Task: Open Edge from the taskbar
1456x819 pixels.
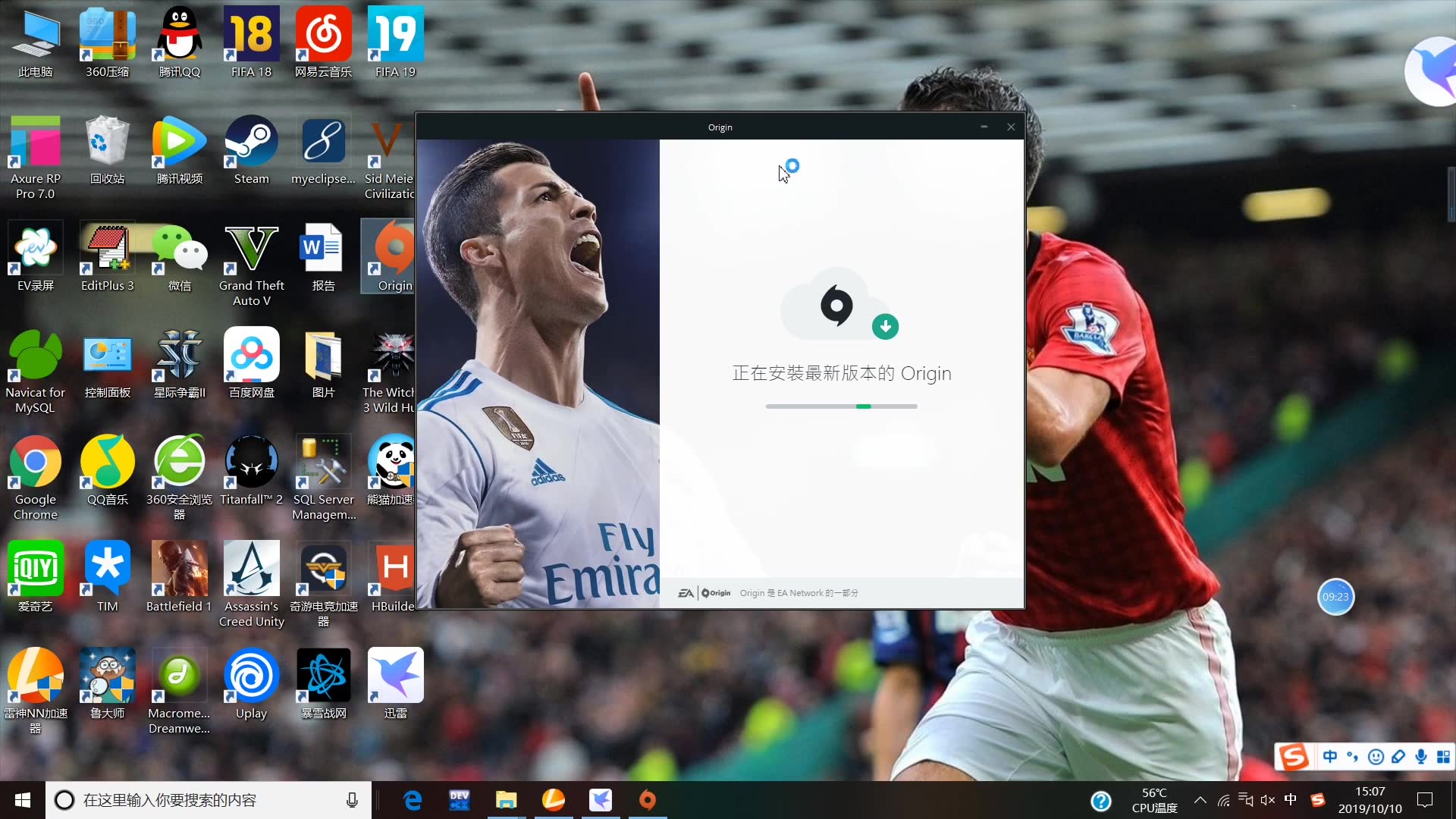Action: [x=413, y=800]
